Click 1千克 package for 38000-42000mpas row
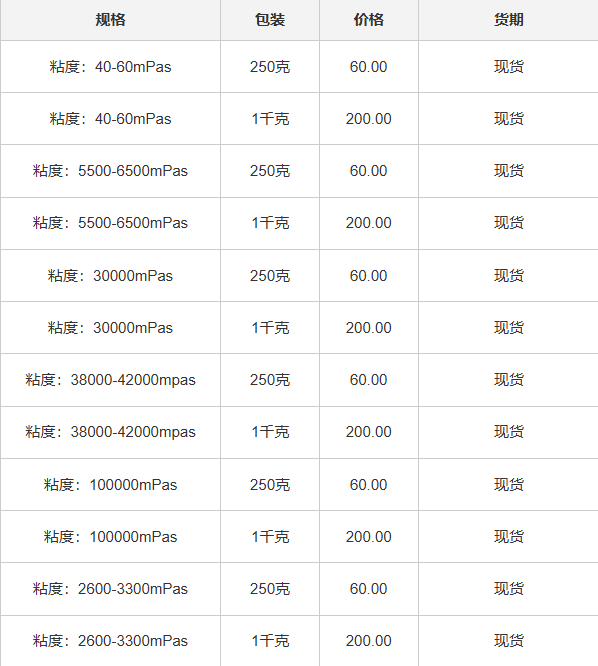This screenshot has width=598, height=666. pyautogui.click(x=270, y=432)
